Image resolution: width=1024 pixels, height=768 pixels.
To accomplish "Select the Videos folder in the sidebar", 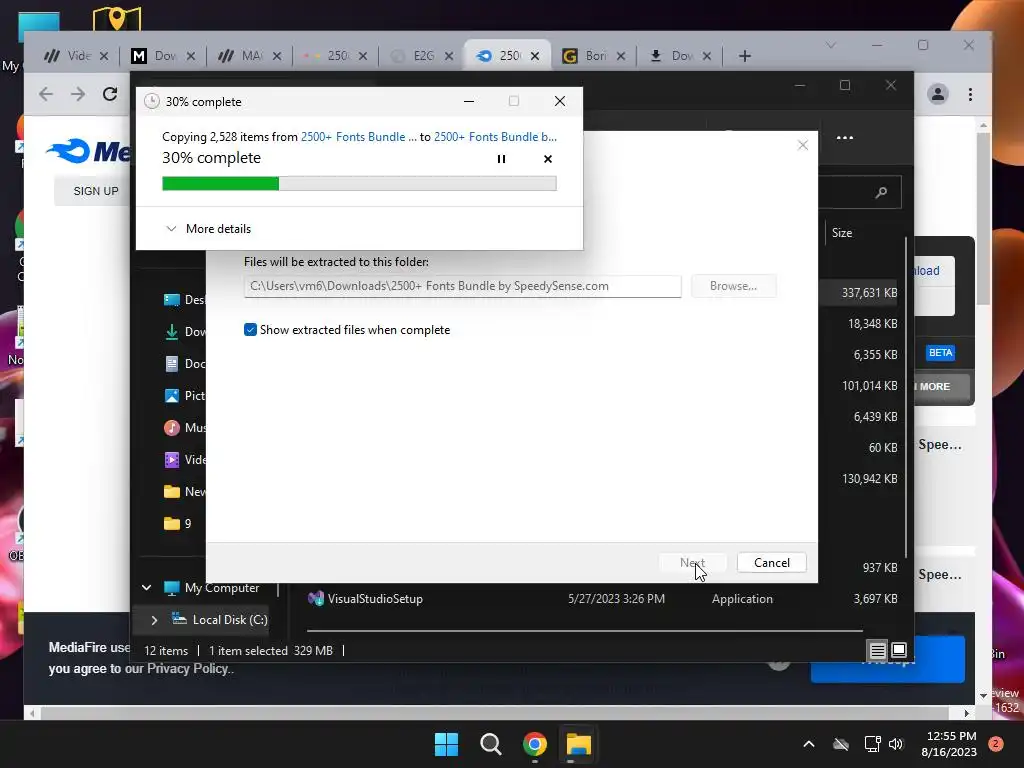I will (x=184, y=460).
